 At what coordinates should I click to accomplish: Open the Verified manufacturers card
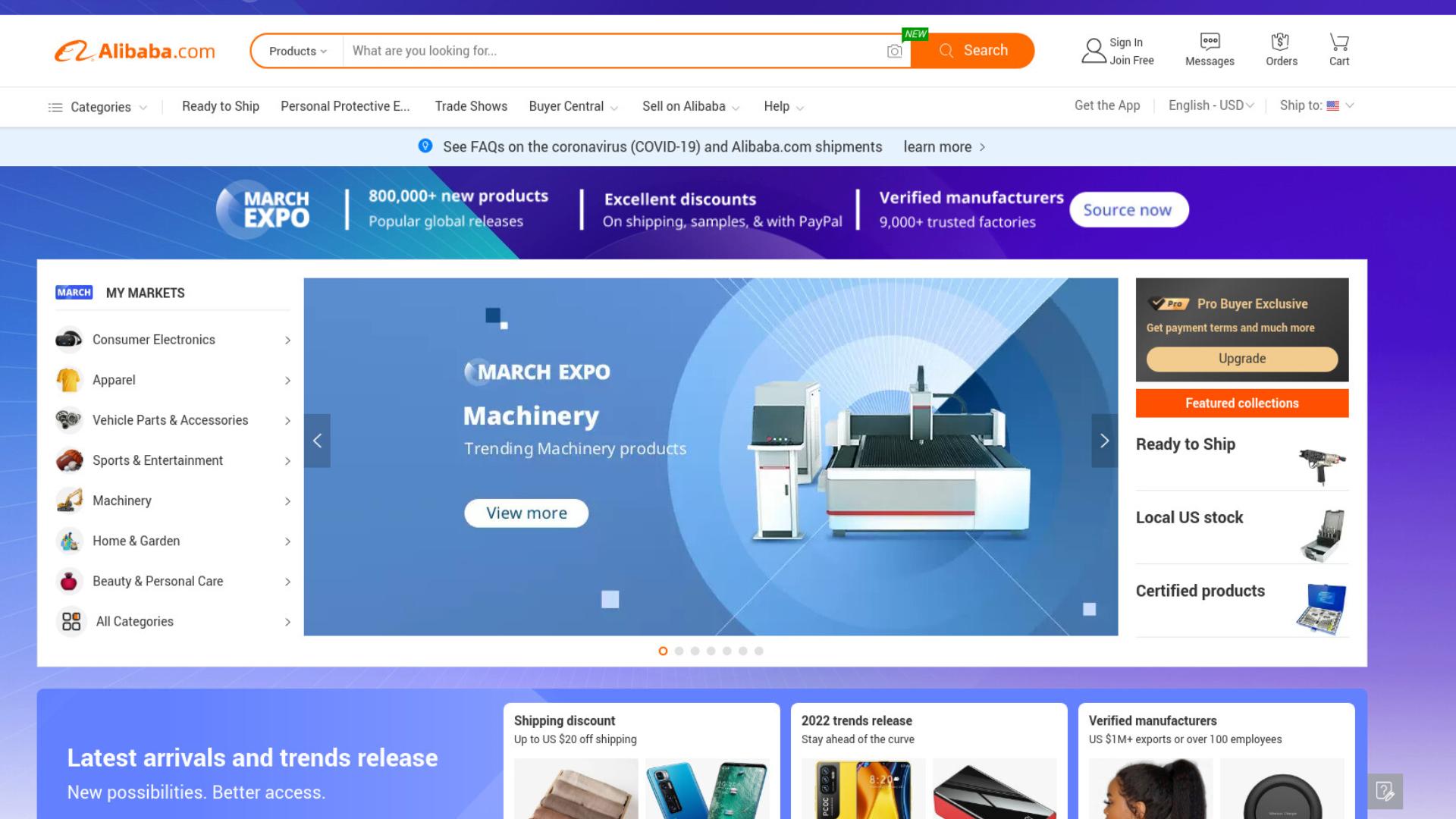click(1216, 761)
